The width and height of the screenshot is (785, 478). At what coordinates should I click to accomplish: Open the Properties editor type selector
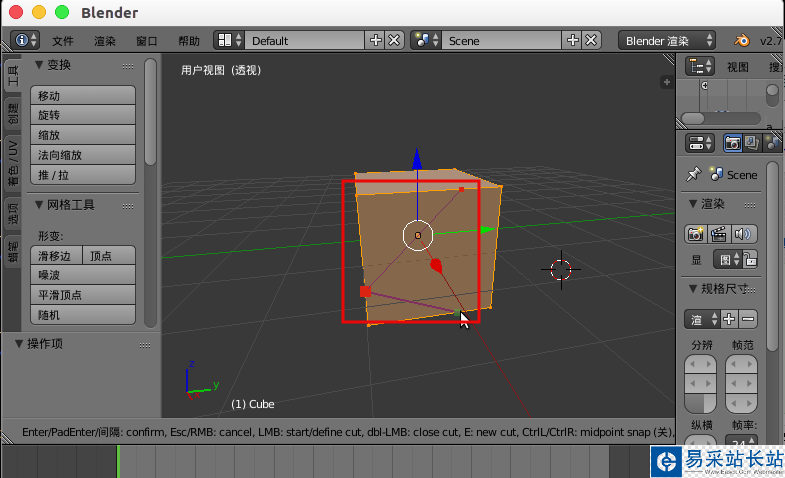699,143
